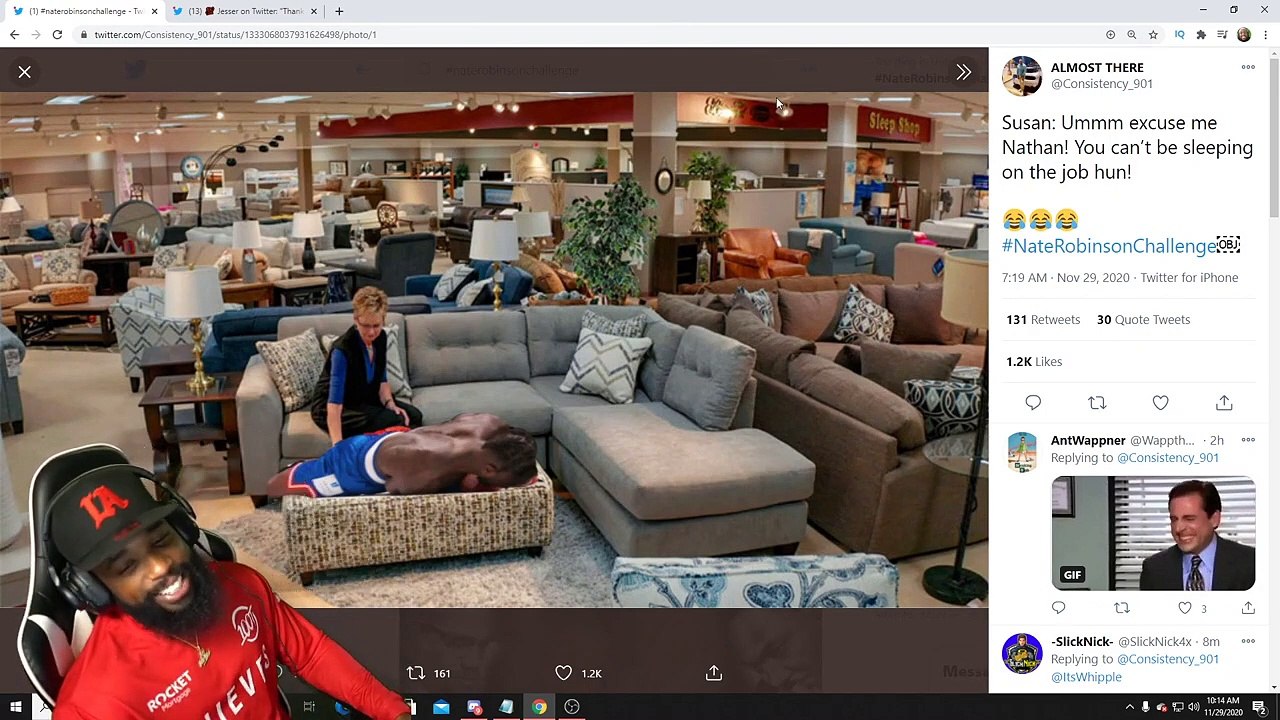This screenshot has height=720, width=1280.
Task: Open the Chrome three-dot menu
Action: pos(1266,35)
